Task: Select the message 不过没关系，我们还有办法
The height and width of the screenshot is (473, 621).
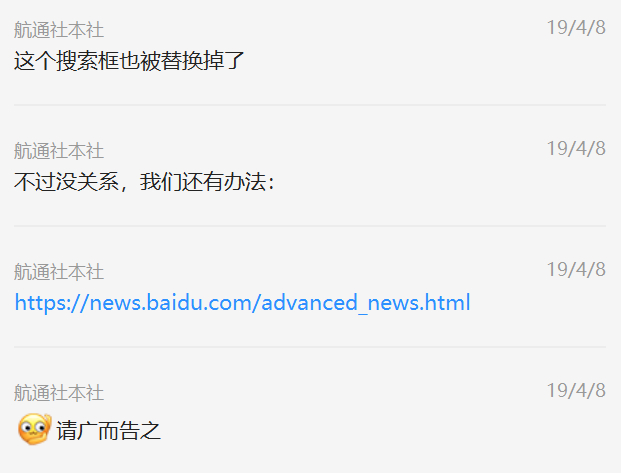Action: [144, 182]
